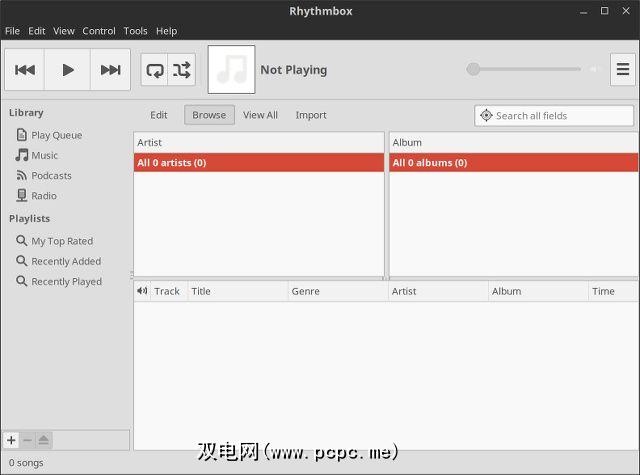Image resolution: width=640 pixels, height=475 pixels.
Task: Open the search options icon dropdown
Action: click(486, 116)
